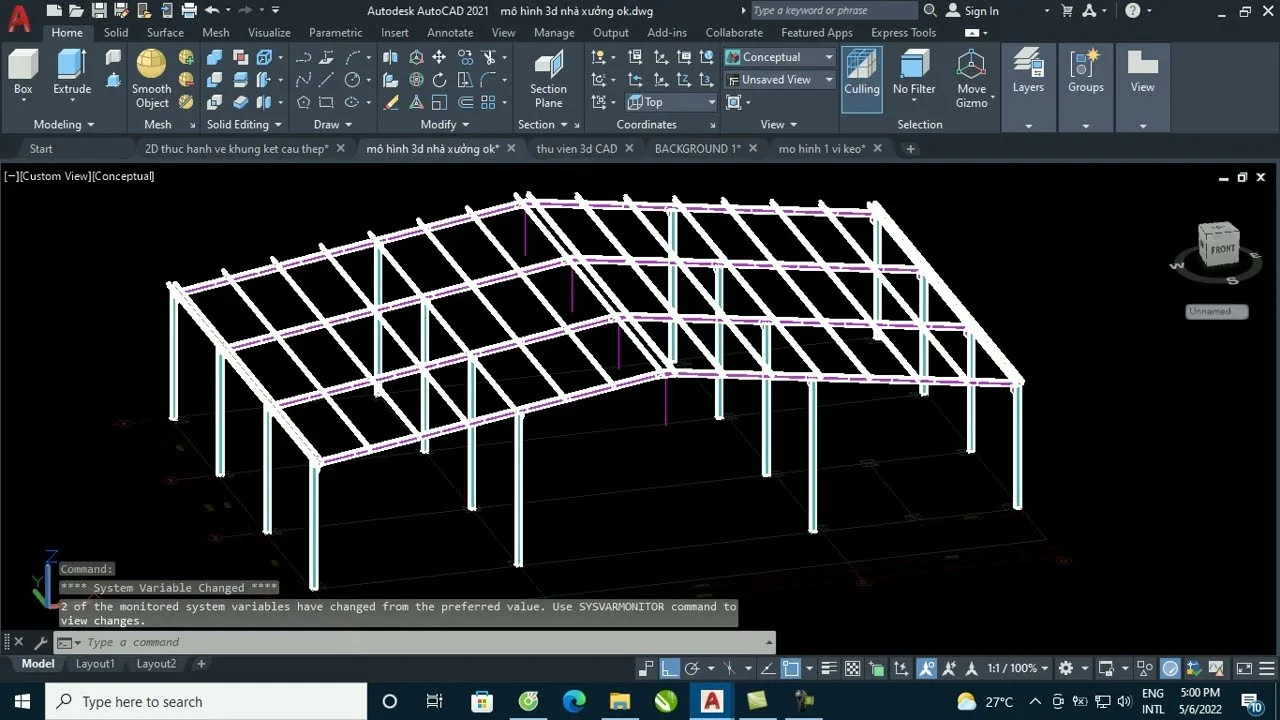1280x720 pixels.
Task: Toggle Ortho mode in status bar
Action: [670, 668]
